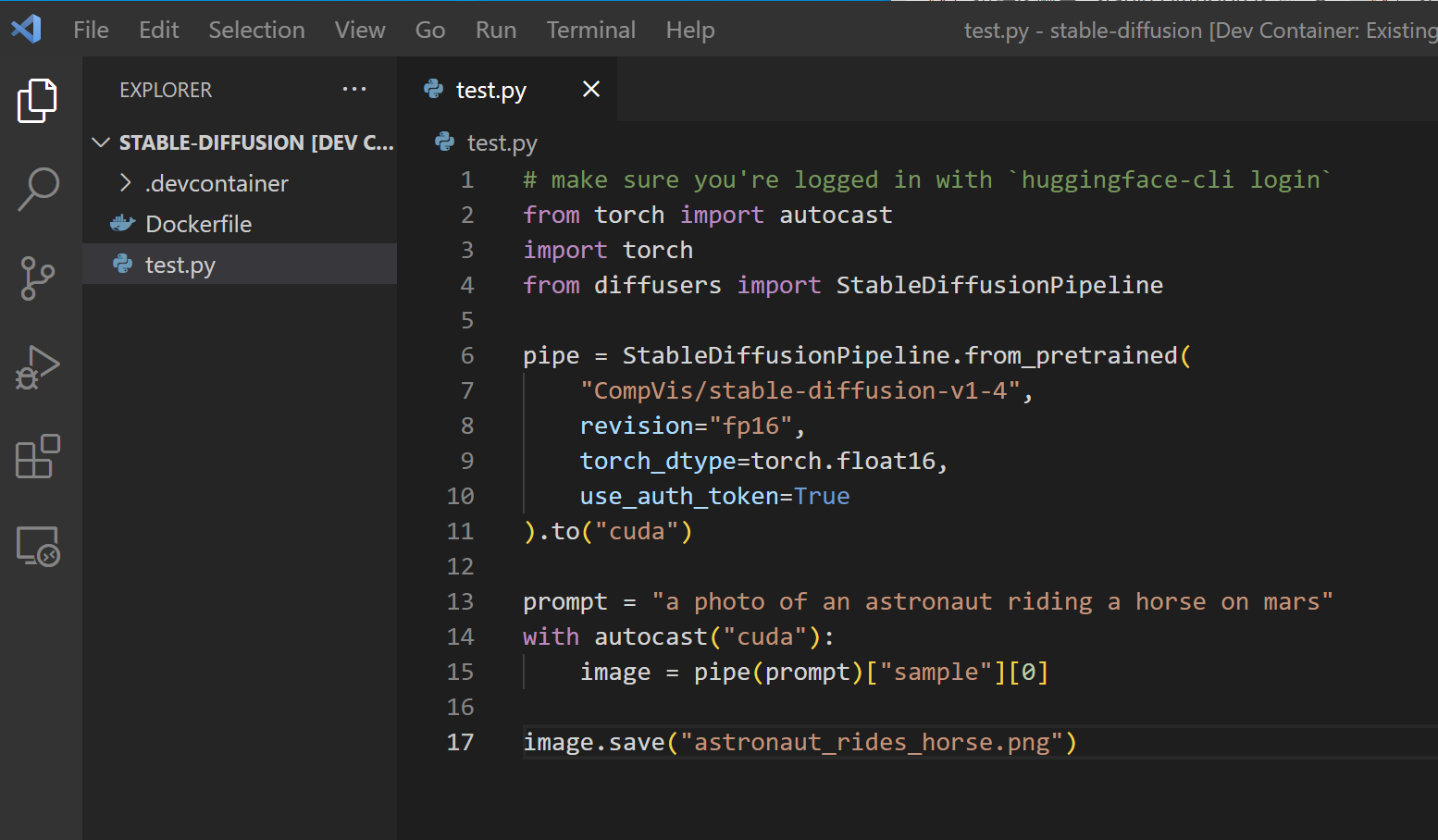Viewport: 1438px width, 840px height.
Task: Select test.py in the file tree
Action: pos(180,266)
